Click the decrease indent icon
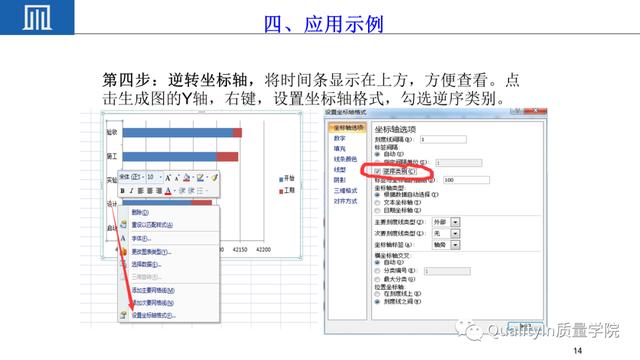 click(182, 191)
